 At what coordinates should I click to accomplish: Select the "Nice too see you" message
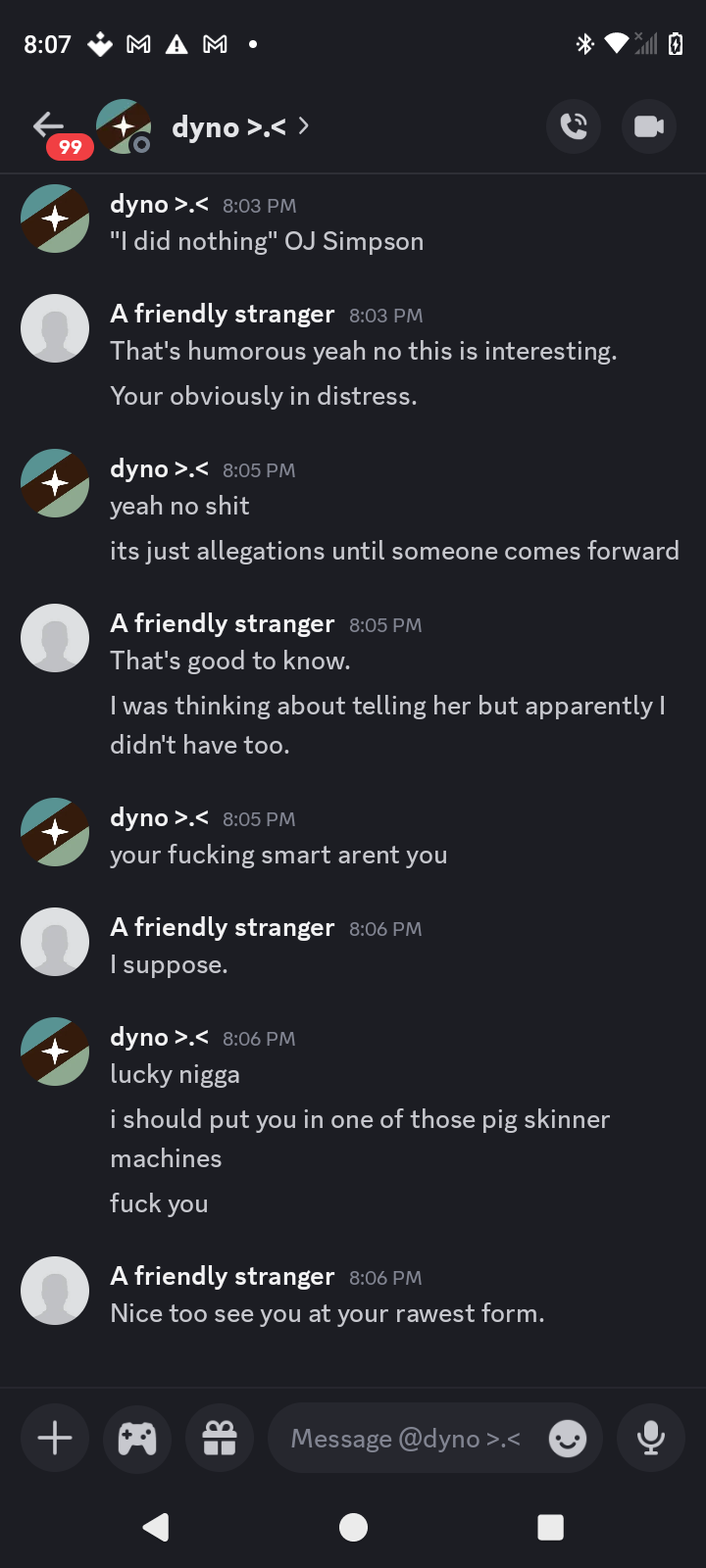[x=328, y=1313]
